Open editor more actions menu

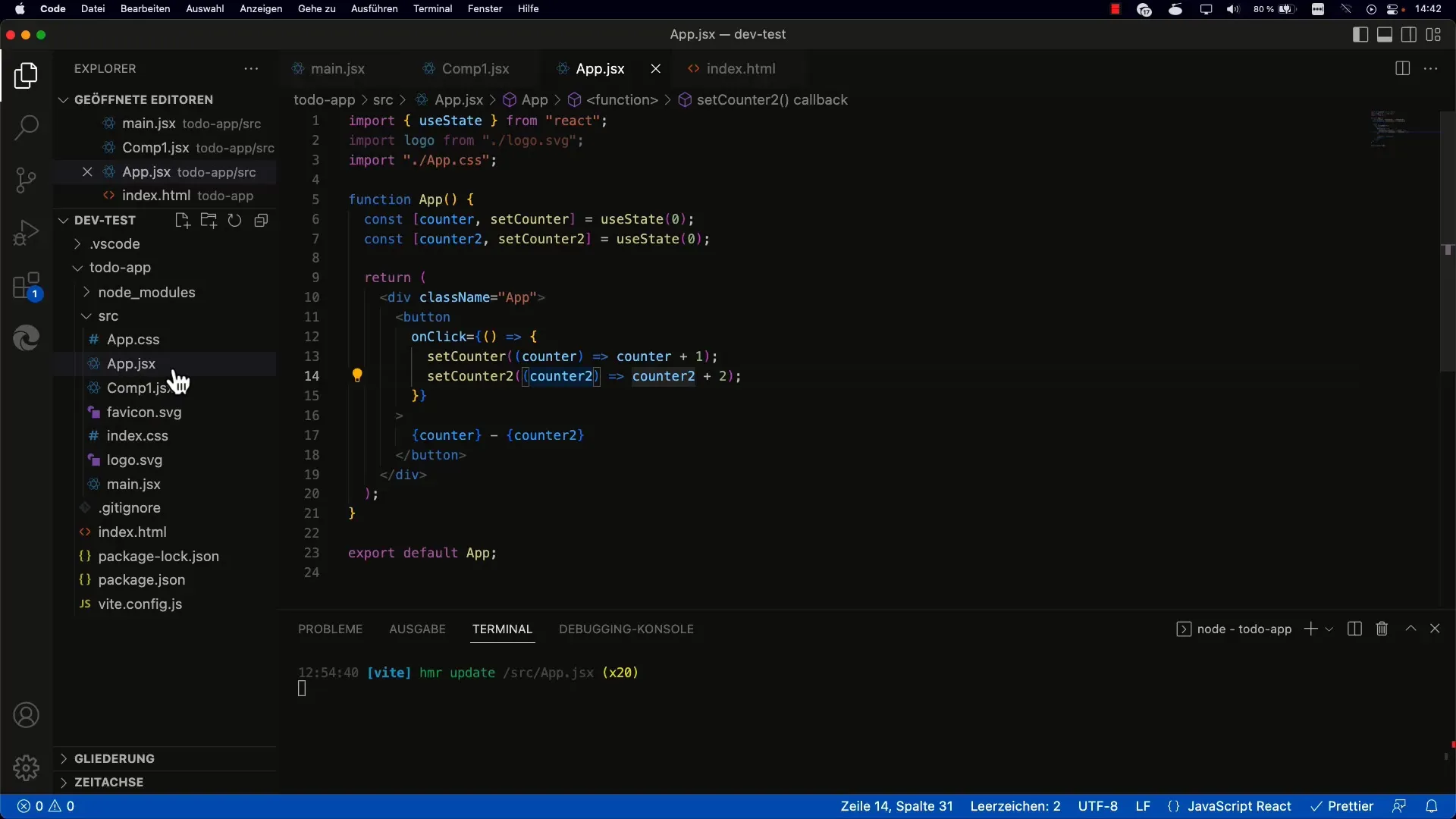1431,69
